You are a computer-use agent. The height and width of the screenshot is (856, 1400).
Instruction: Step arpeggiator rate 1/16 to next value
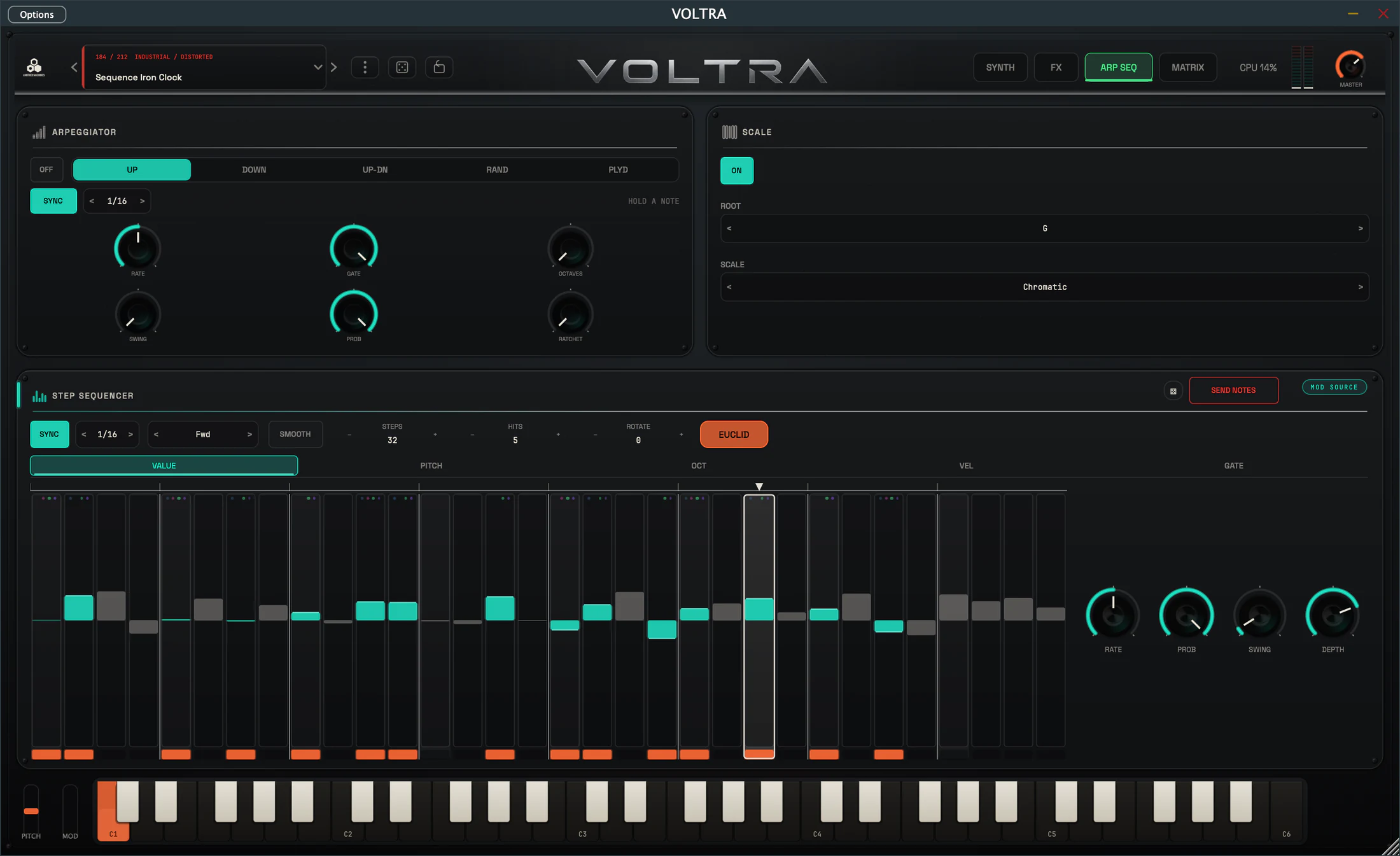[x=142, y=201]
